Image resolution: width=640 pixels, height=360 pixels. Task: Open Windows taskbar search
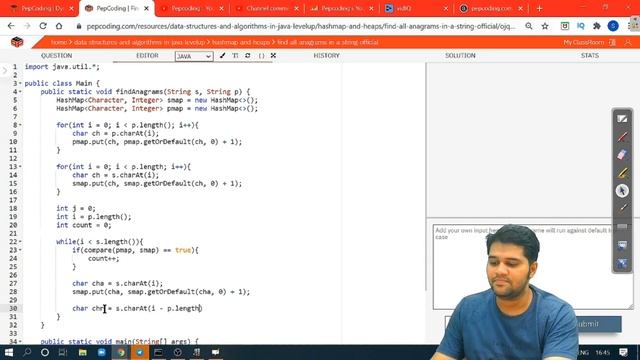click(x=27, y=352)
